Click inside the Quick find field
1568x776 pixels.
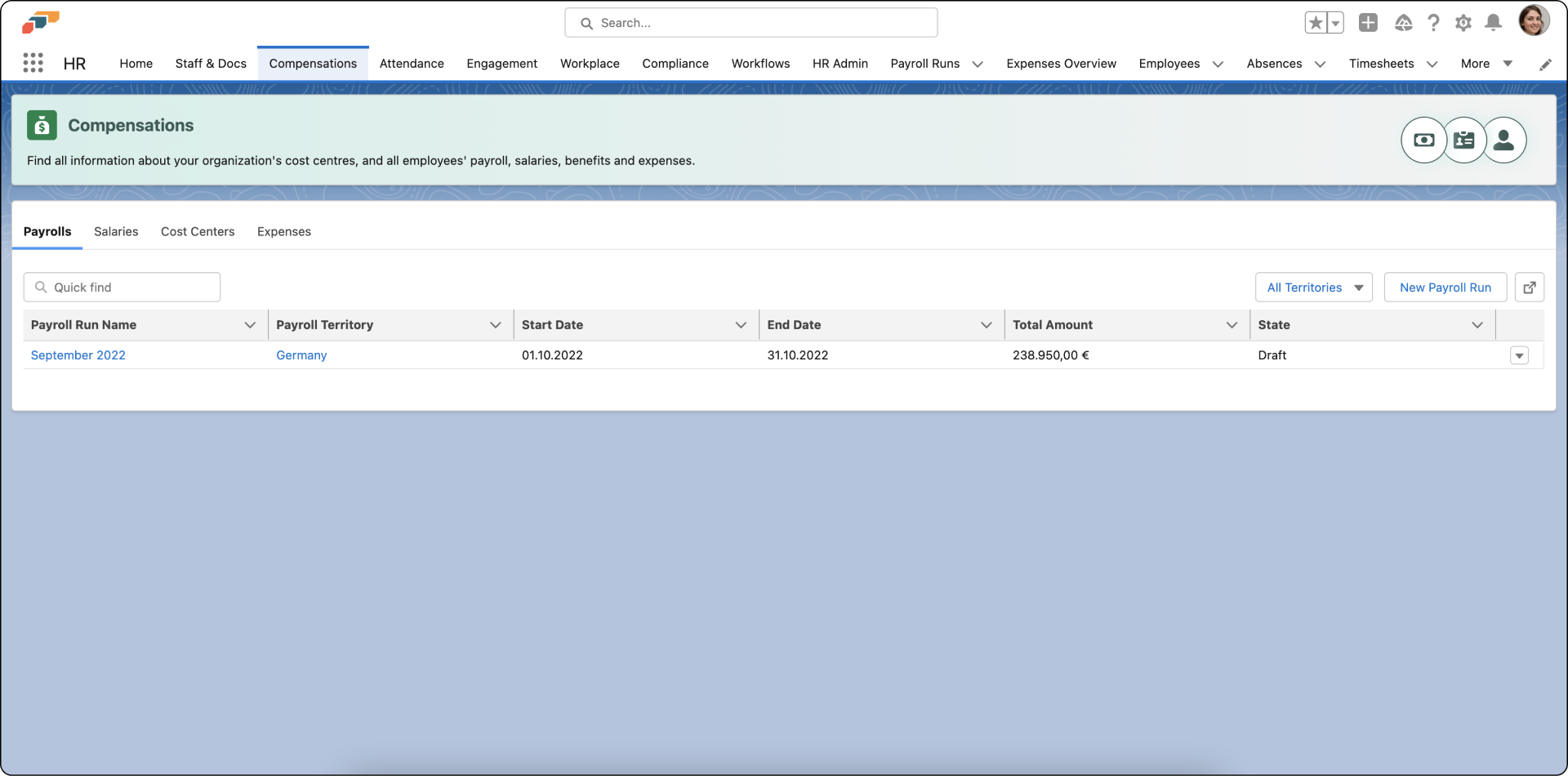click(x=121, y=287)
